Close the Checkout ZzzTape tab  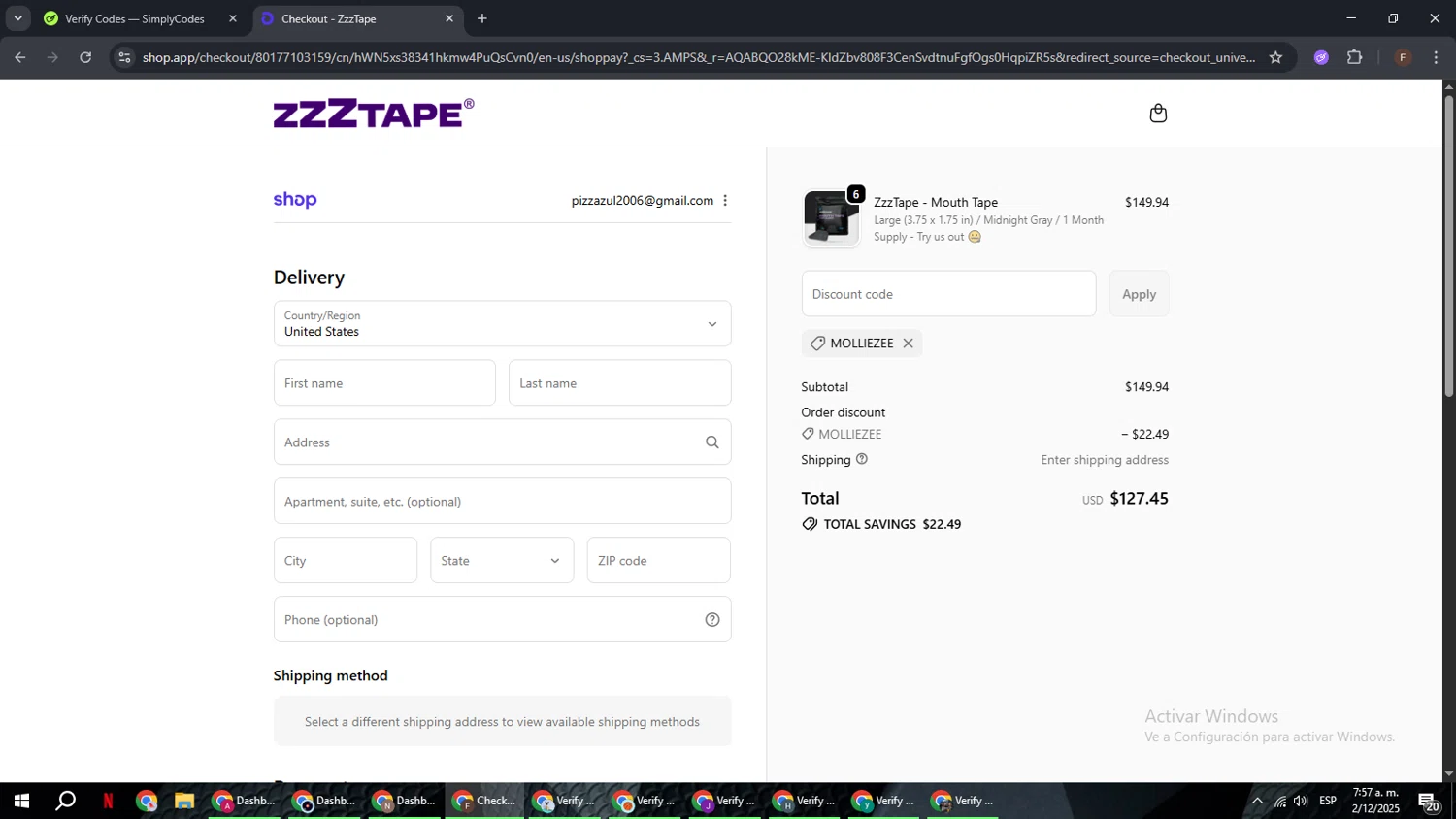448,18
